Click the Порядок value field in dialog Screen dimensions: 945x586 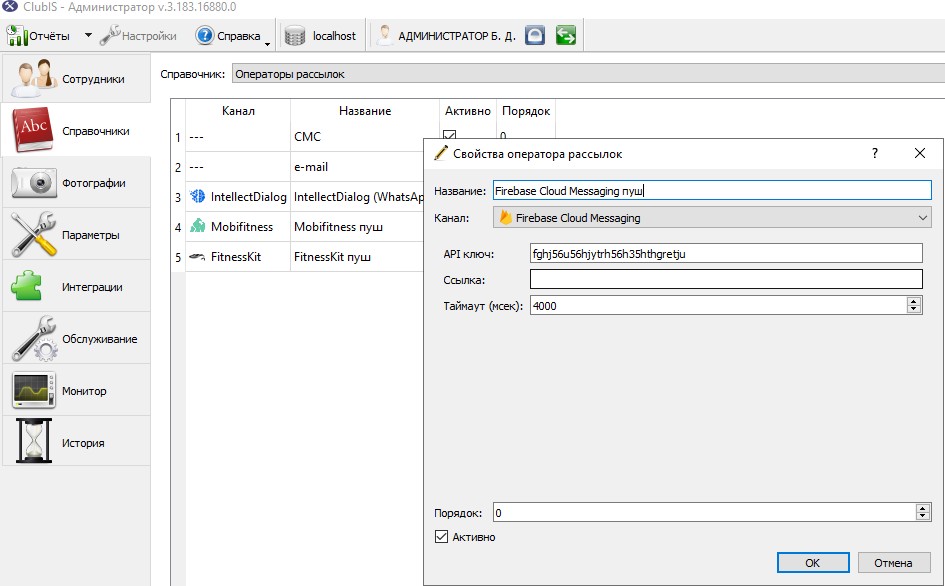704,512
